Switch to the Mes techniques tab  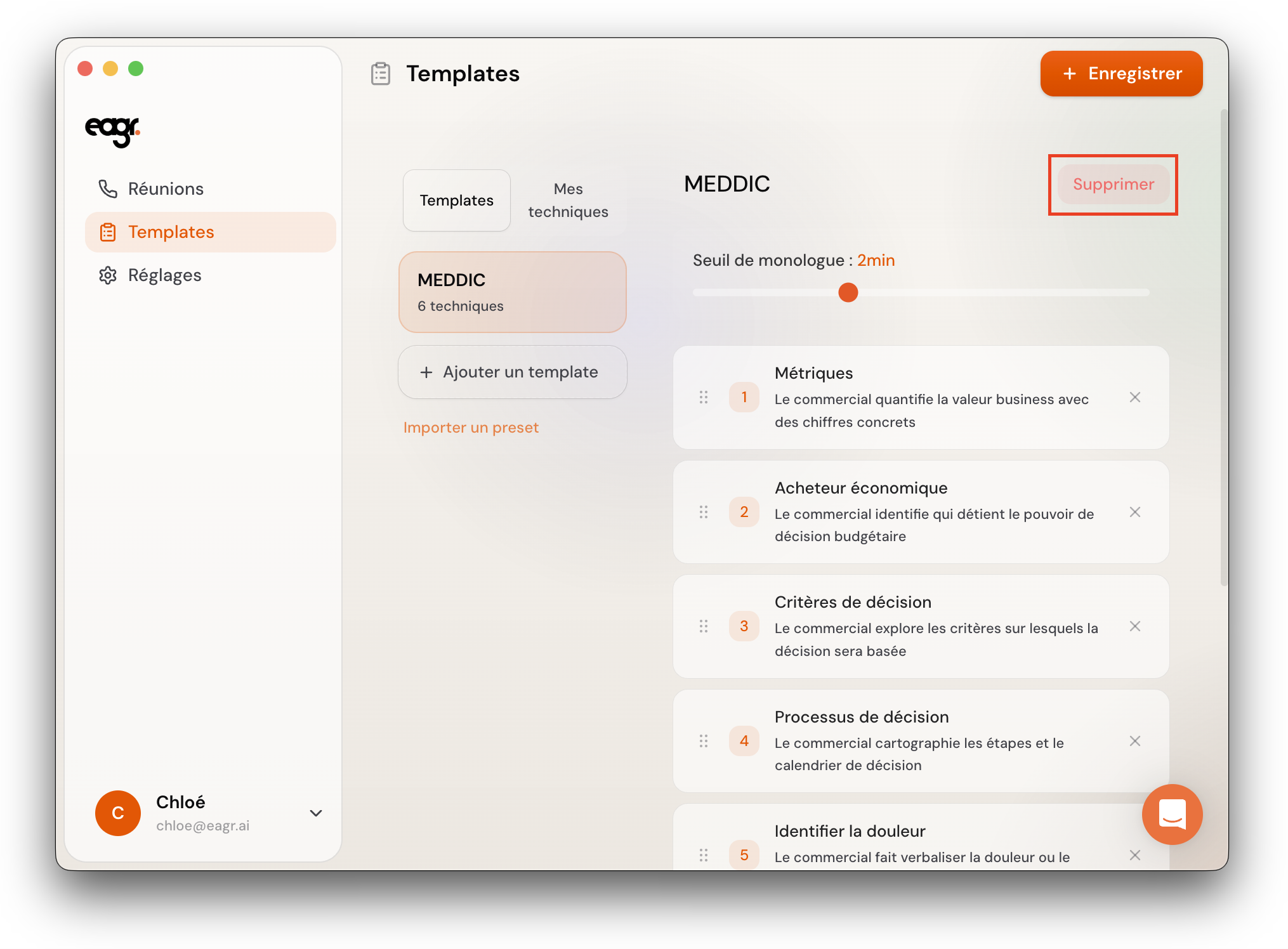point(568,200)
